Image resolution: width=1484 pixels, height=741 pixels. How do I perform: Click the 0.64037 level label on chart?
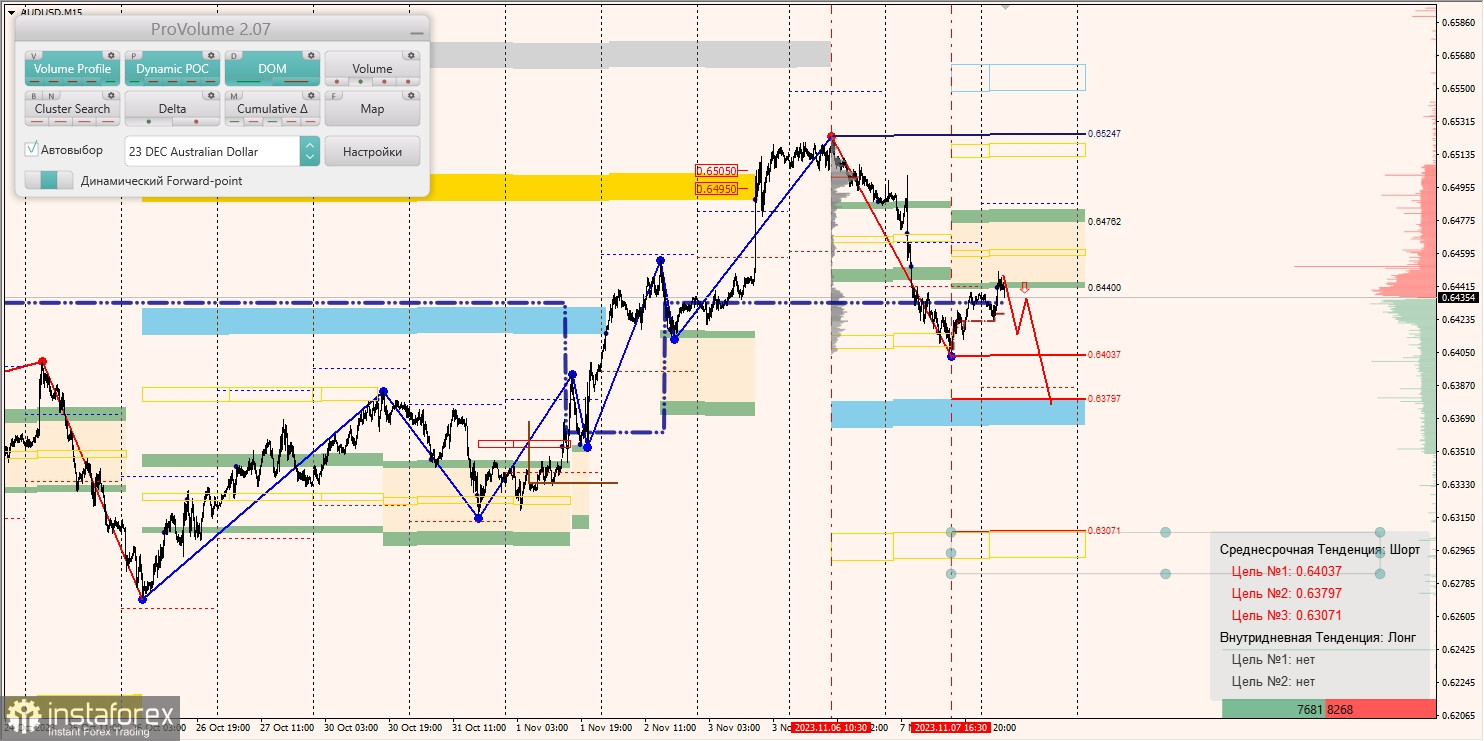[x=1104, y=354]
